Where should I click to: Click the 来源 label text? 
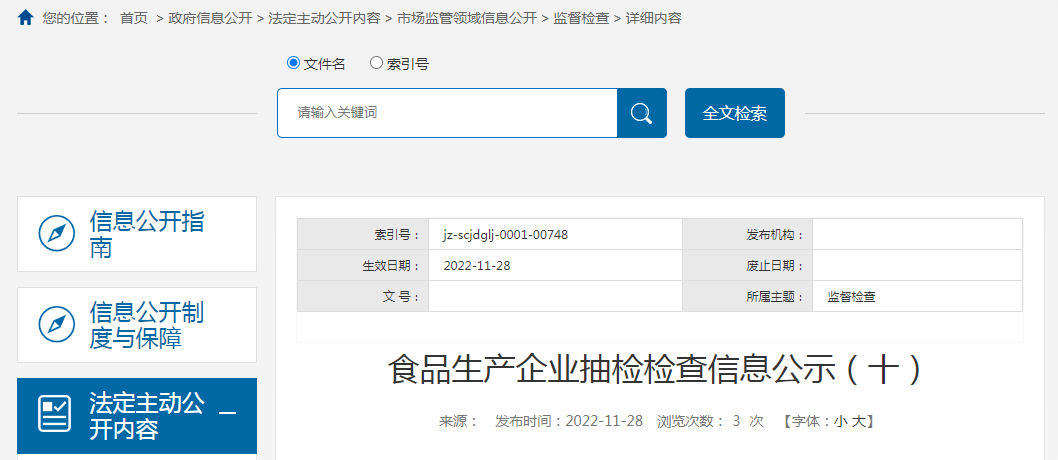pos(458,422)
